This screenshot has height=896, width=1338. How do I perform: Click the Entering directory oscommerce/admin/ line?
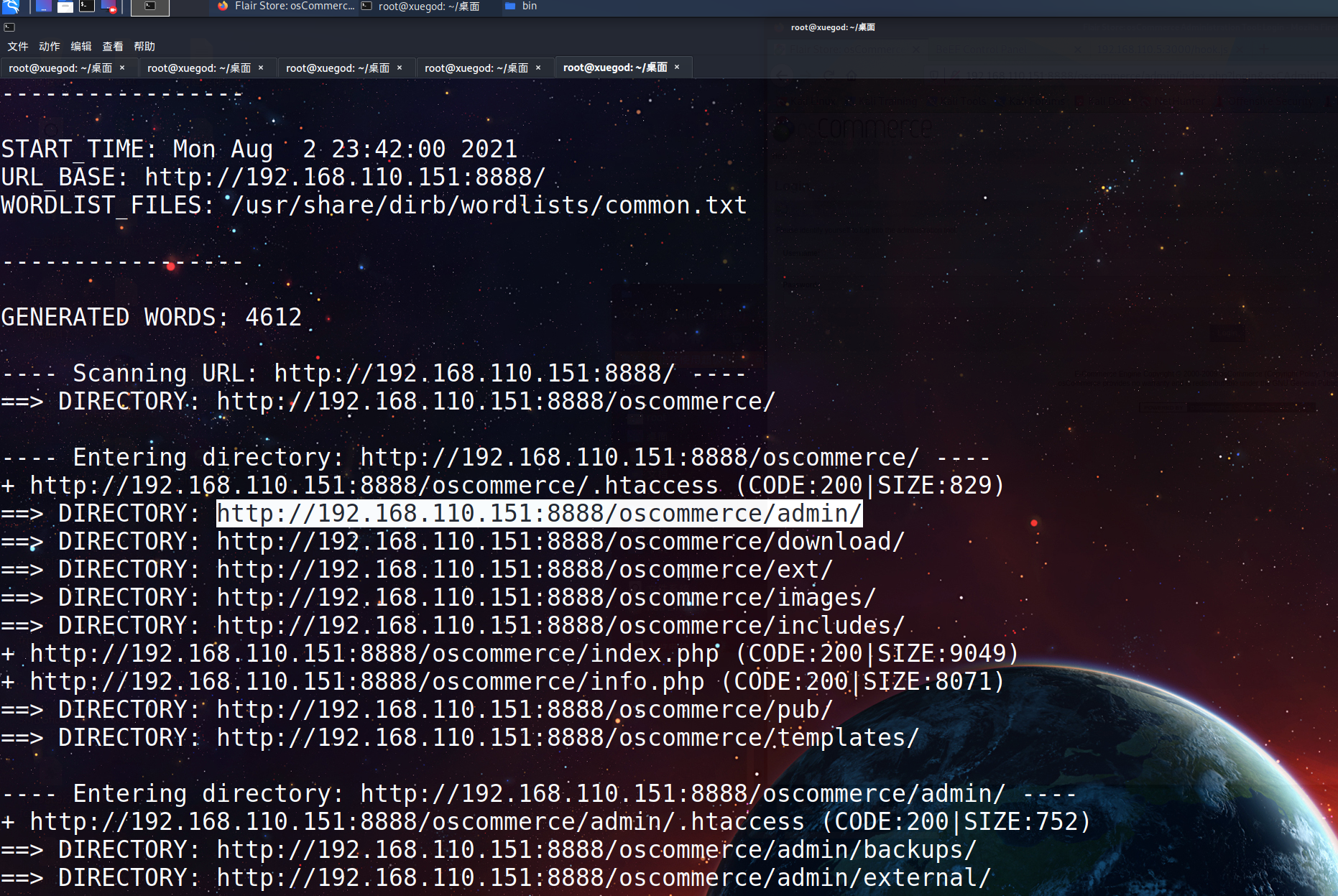(x=539, y=794)
